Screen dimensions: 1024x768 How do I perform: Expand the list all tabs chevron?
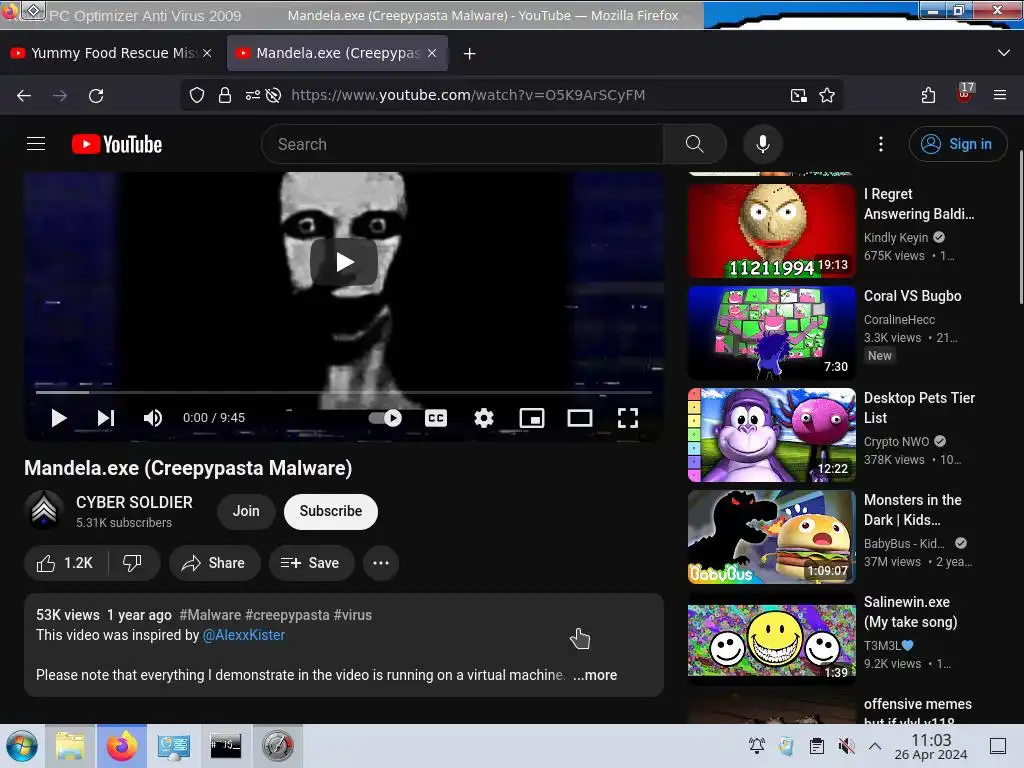[1004, 53]
